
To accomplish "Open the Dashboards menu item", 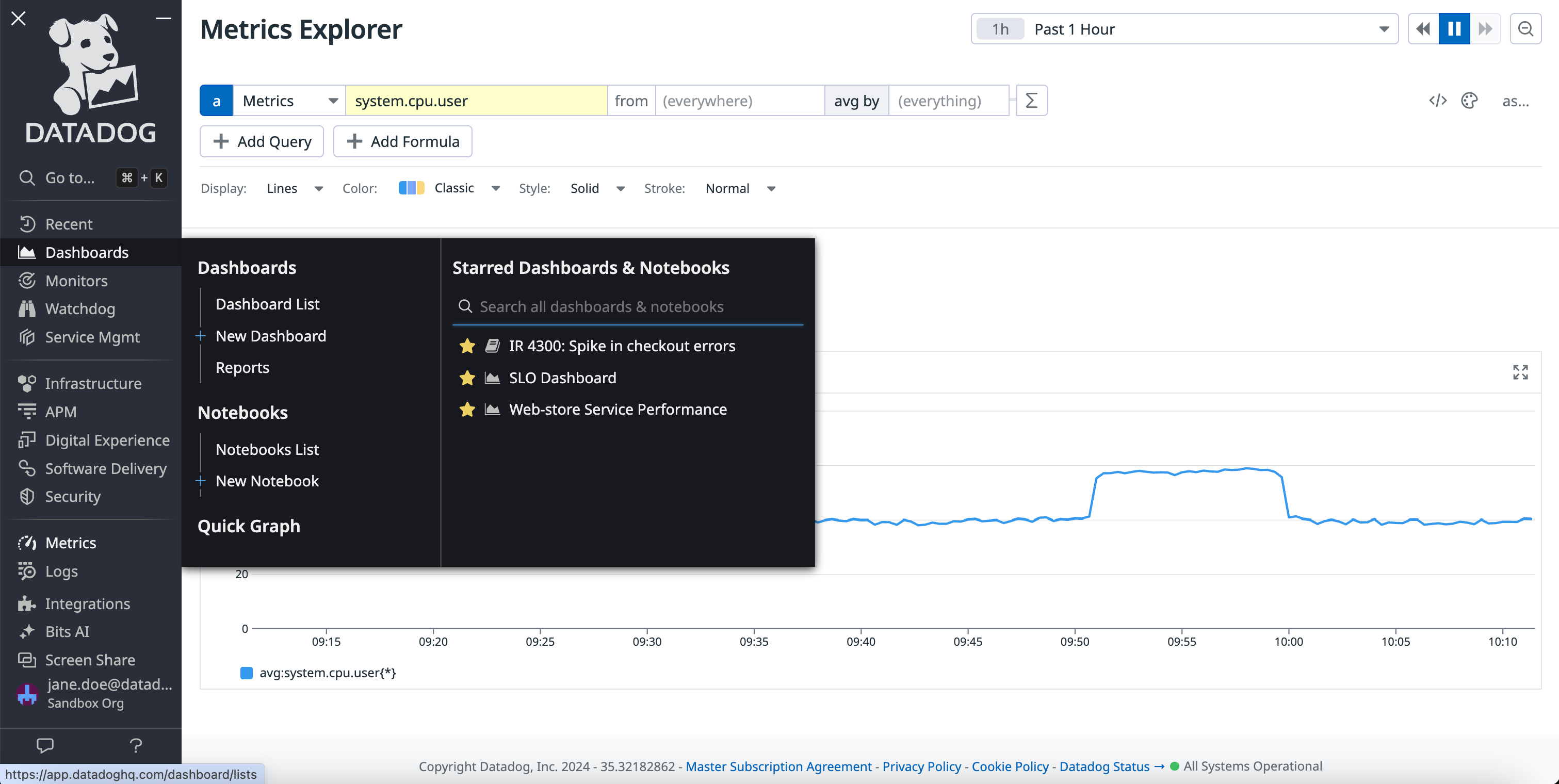I will point(86,252).
